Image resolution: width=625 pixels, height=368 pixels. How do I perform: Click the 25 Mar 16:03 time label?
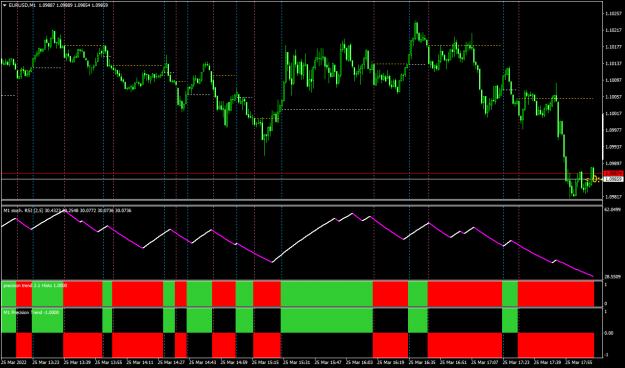pyautogui.click(x=360, y=363)
